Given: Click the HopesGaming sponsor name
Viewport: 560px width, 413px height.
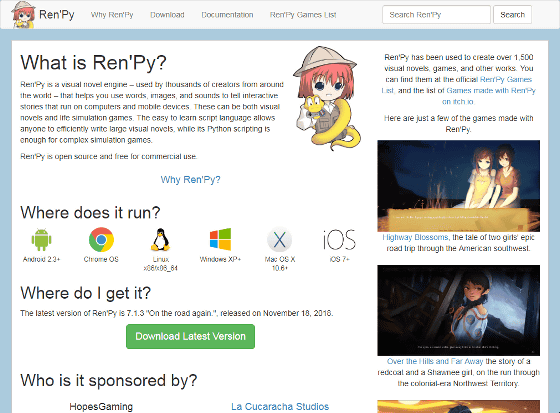Looking at the screenshot, I should [x=101, y=407].
